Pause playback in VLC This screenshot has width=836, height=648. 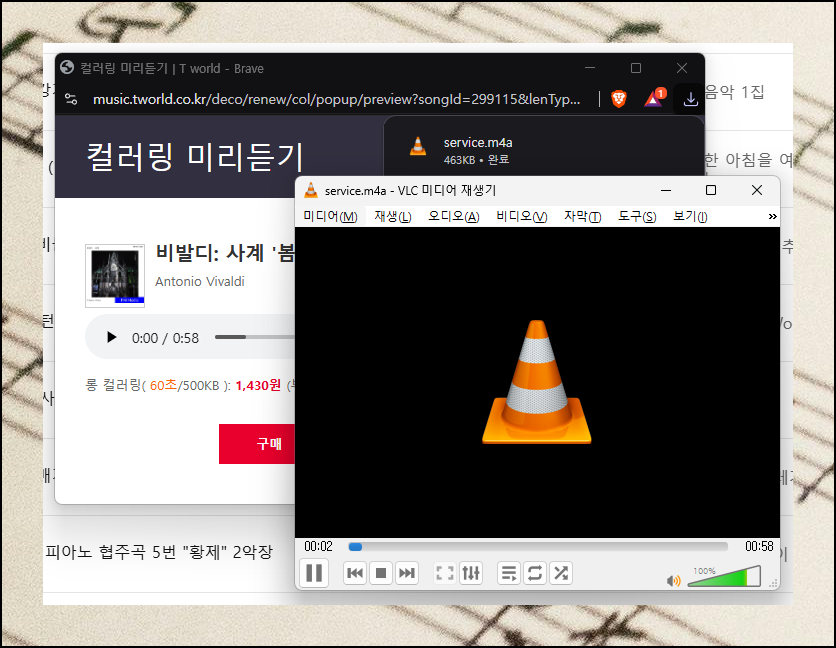click(314, 573)
